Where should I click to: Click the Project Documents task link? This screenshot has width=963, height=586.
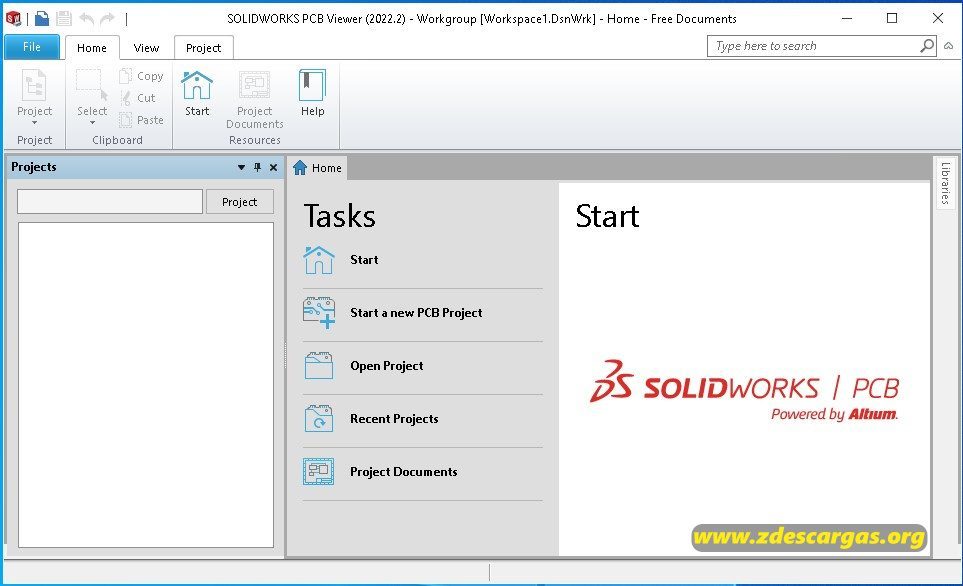click(404, 472)
